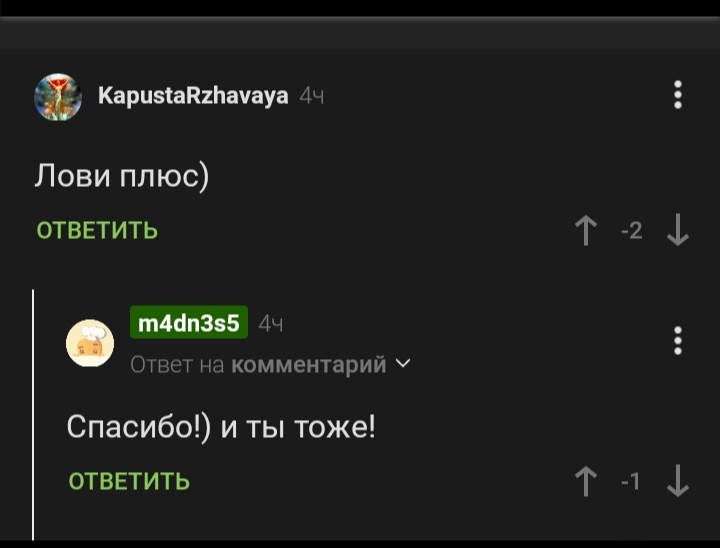
Task: Open the KapustaRzhavaya username link
Action: 193,96
